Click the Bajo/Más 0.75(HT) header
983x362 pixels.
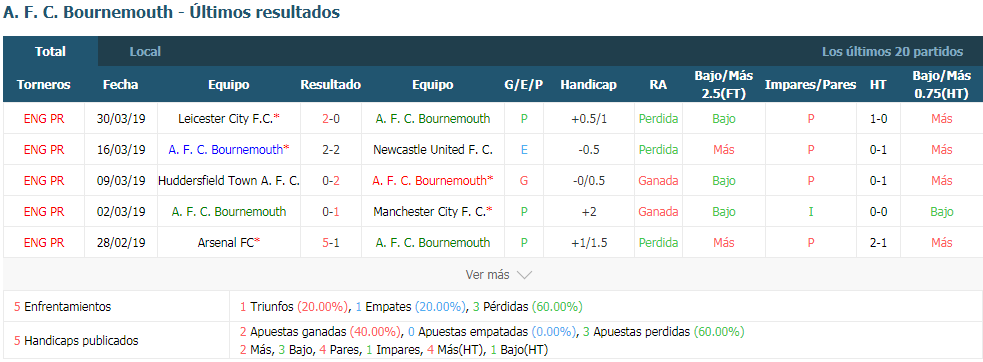942,85
